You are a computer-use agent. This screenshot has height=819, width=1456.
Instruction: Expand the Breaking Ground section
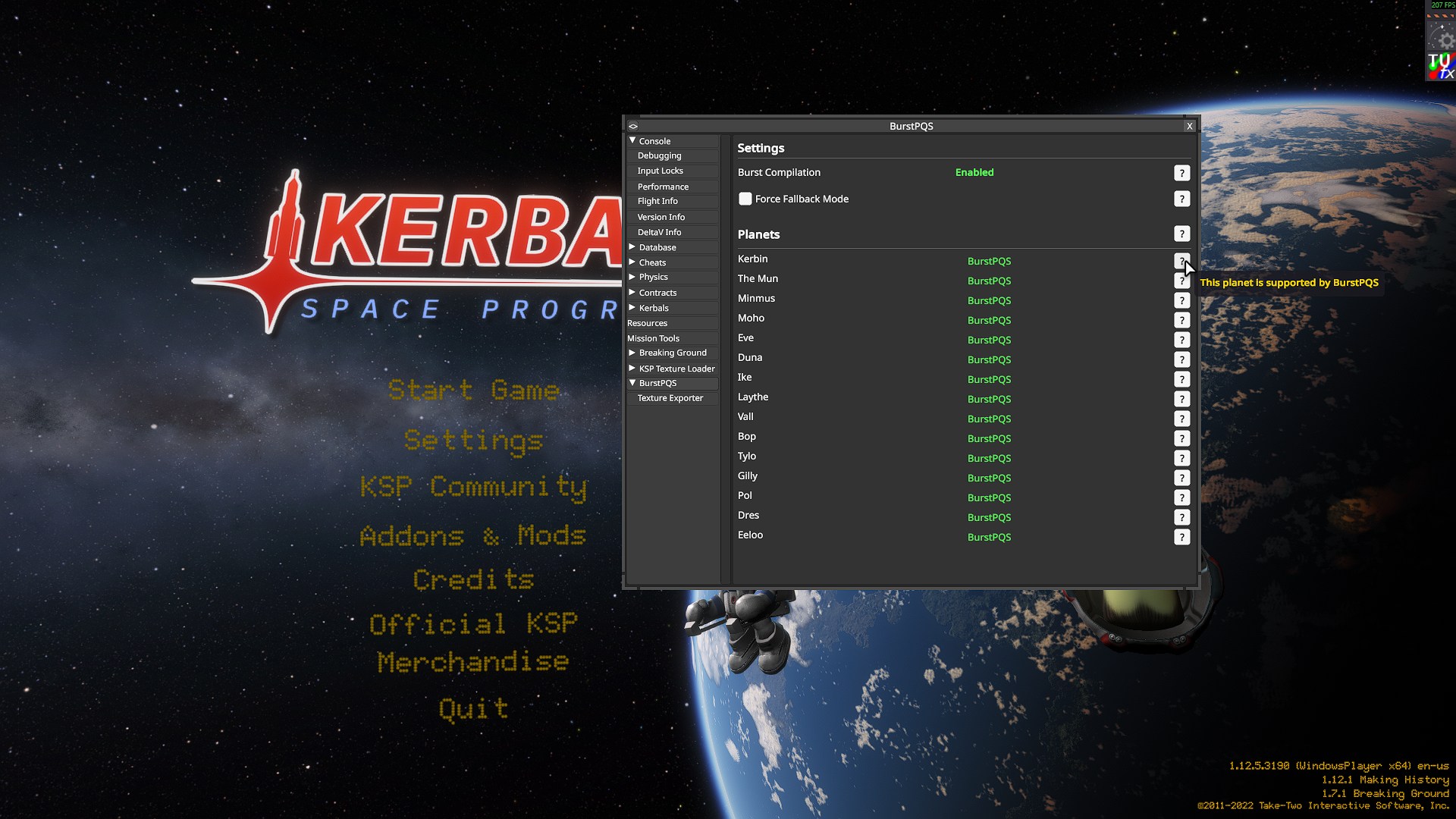(x=632, y=353)
